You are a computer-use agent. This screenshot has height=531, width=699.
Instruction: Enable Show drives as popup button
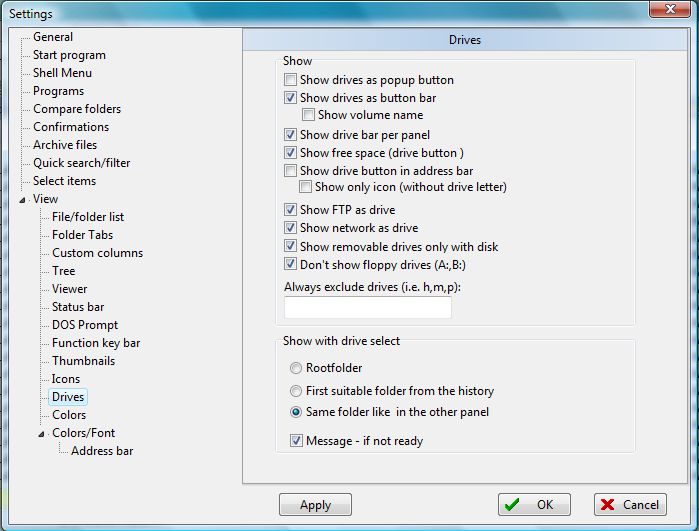pyautogui.click(x=290, y=80)
